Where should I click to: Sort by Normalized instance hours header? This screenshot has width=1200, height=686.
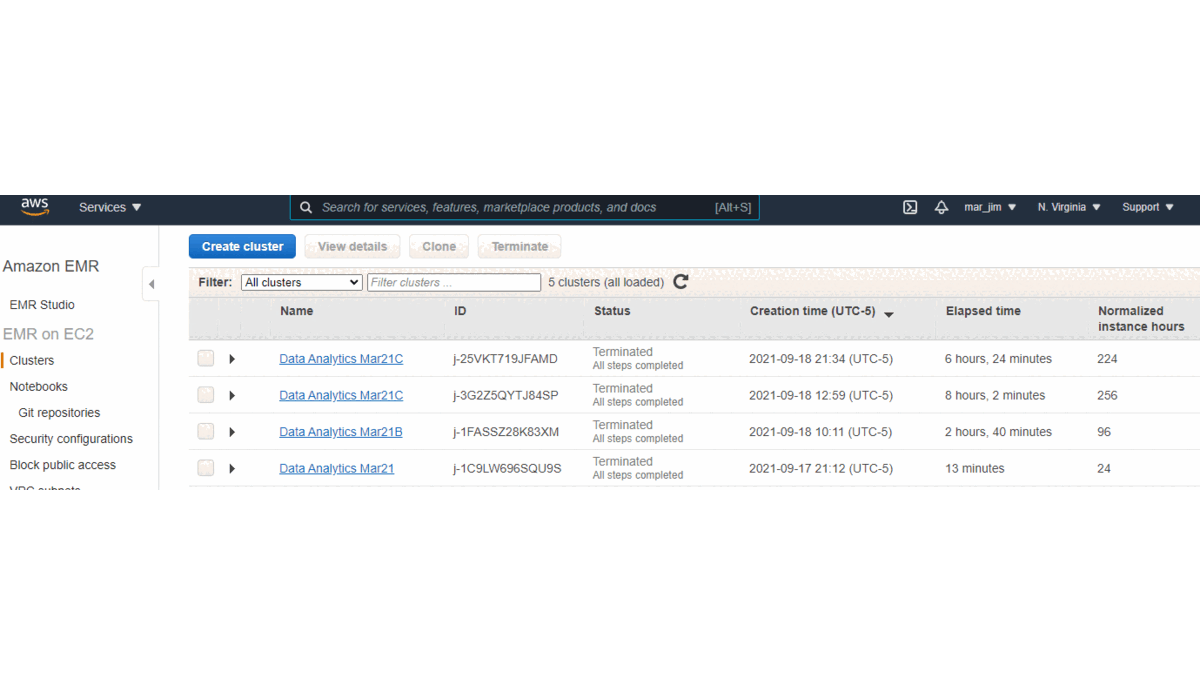click(x=1141, y=319)
